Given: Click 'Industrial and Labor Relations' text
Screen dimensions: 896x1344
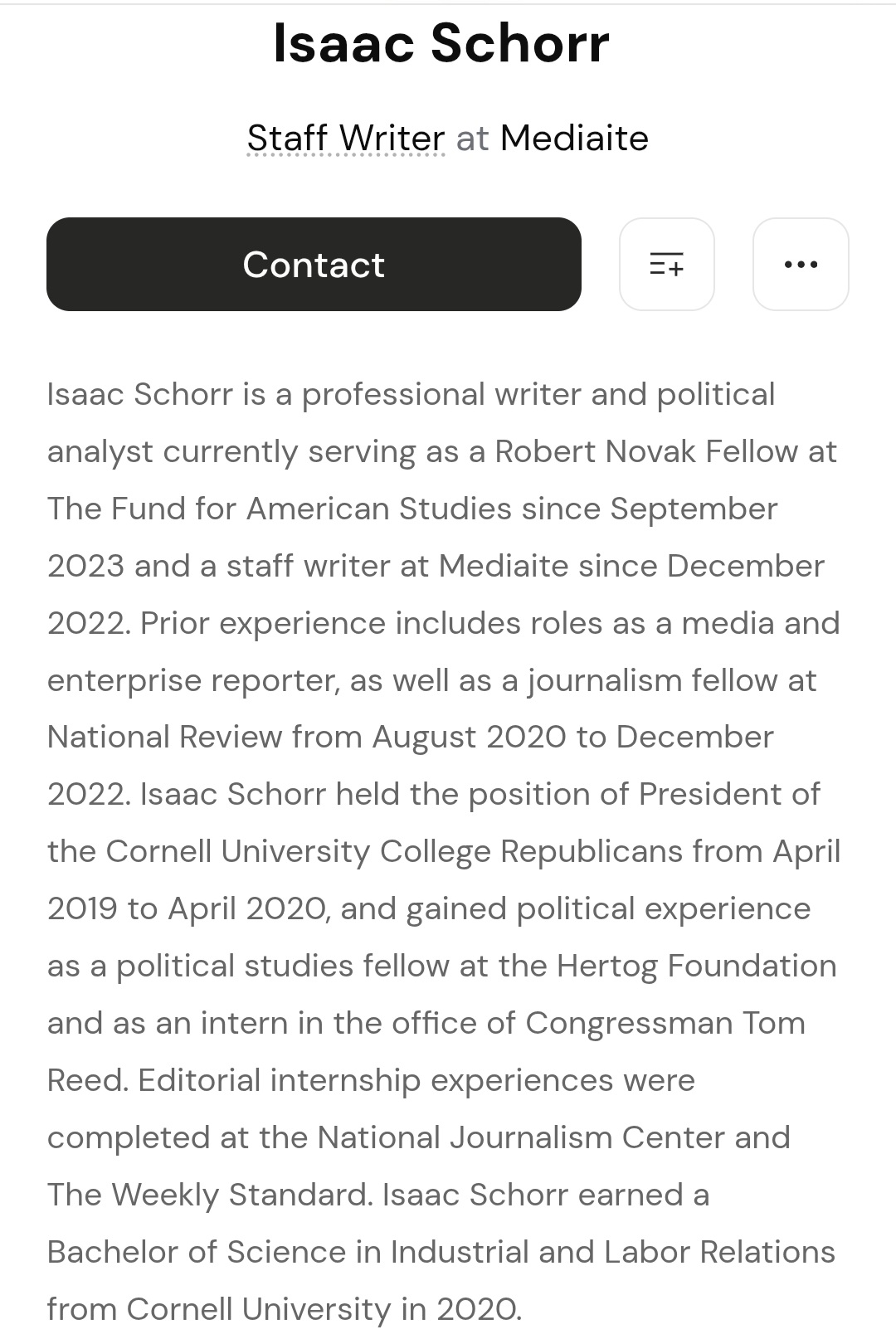Looking at the screenshot, I should point(613,1252).
